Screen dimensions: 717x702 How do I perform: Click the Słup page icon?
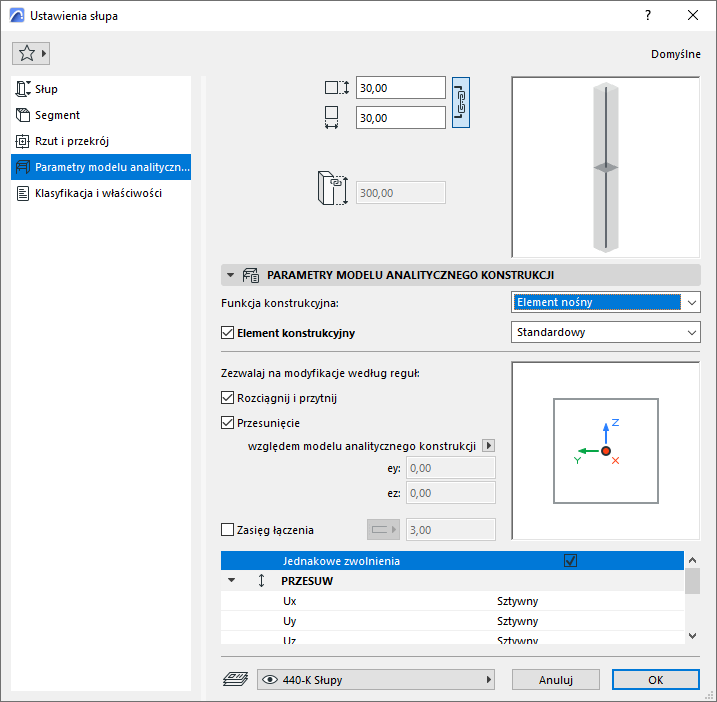click(x=23, y=89)
